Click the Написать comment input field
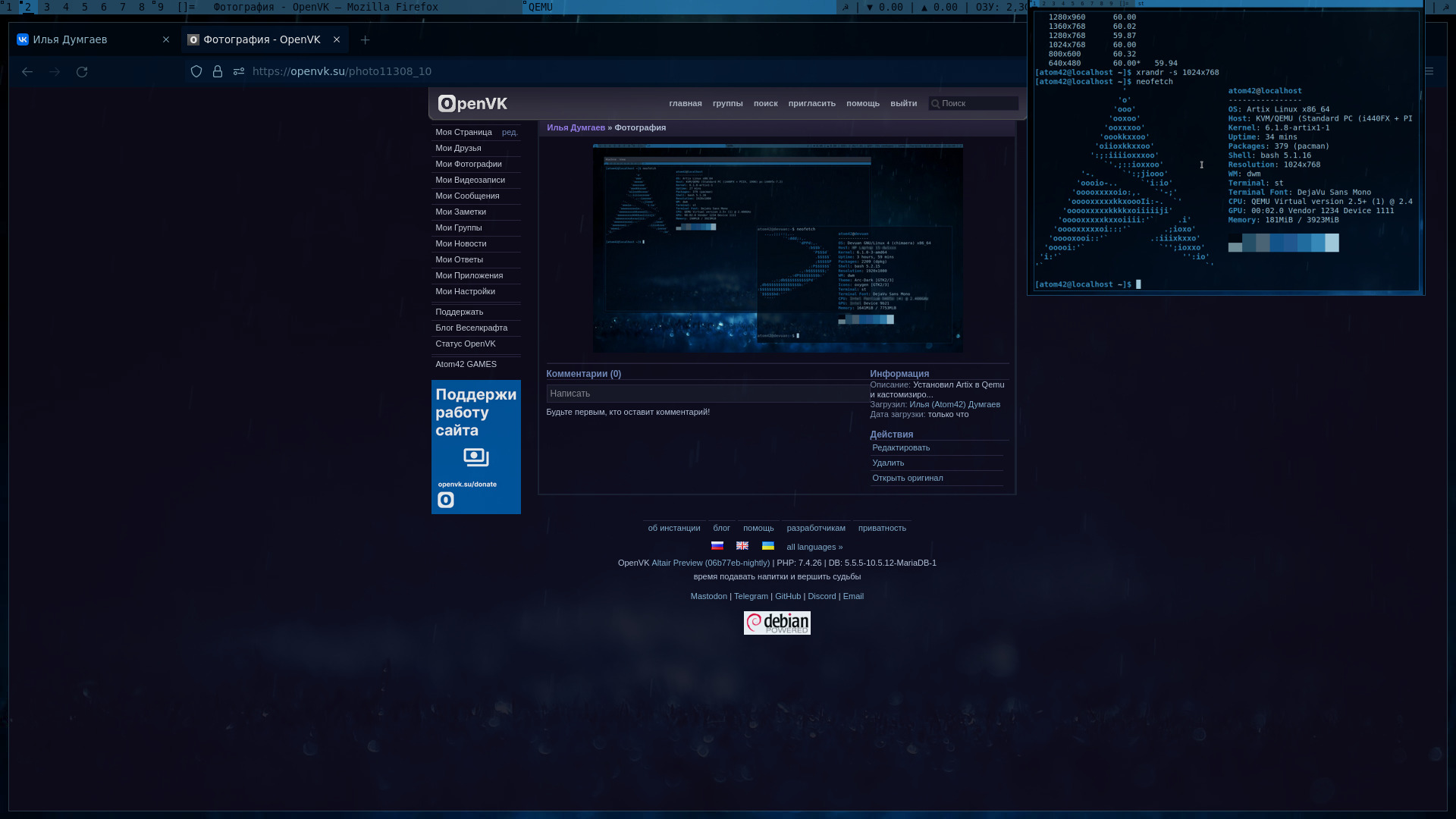The width and height of the screenshot is (1456, 819). point(707,394)
